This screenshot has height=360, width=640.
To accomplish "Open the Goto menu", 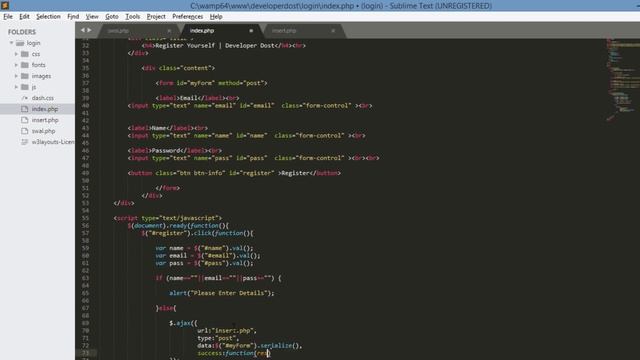I will click(111, 16).
